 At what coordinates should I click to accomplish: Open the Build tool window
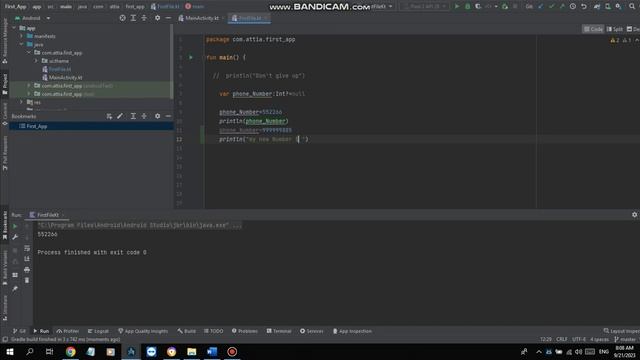pos(187,331)
